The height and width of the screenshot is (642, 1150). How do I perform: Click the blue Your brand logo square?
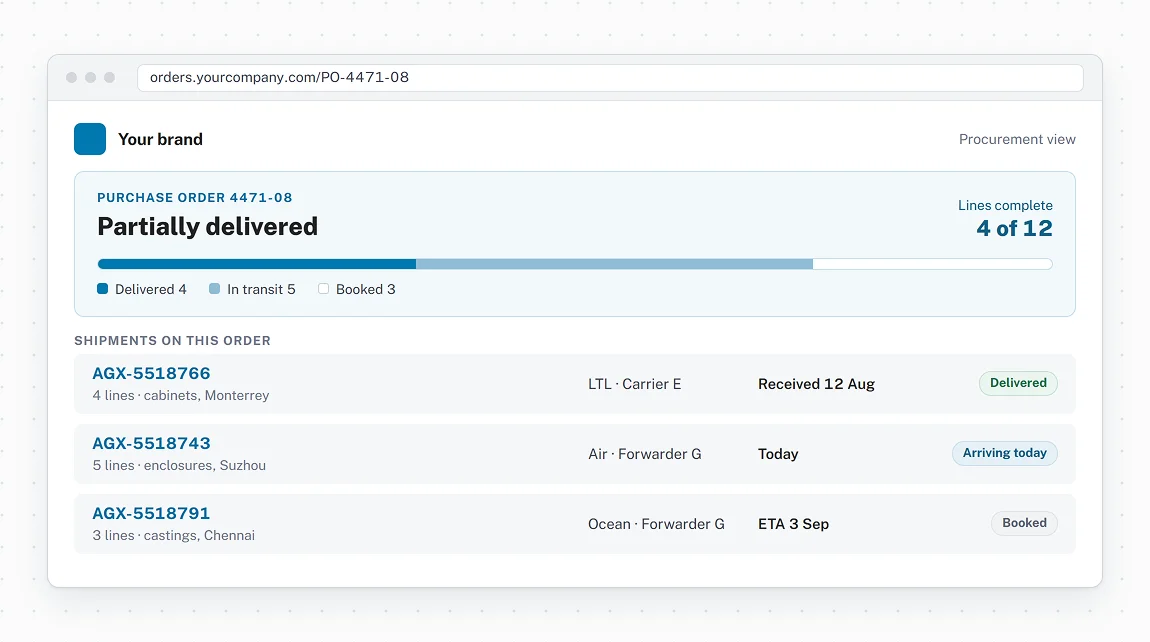(x=90, y=139)
